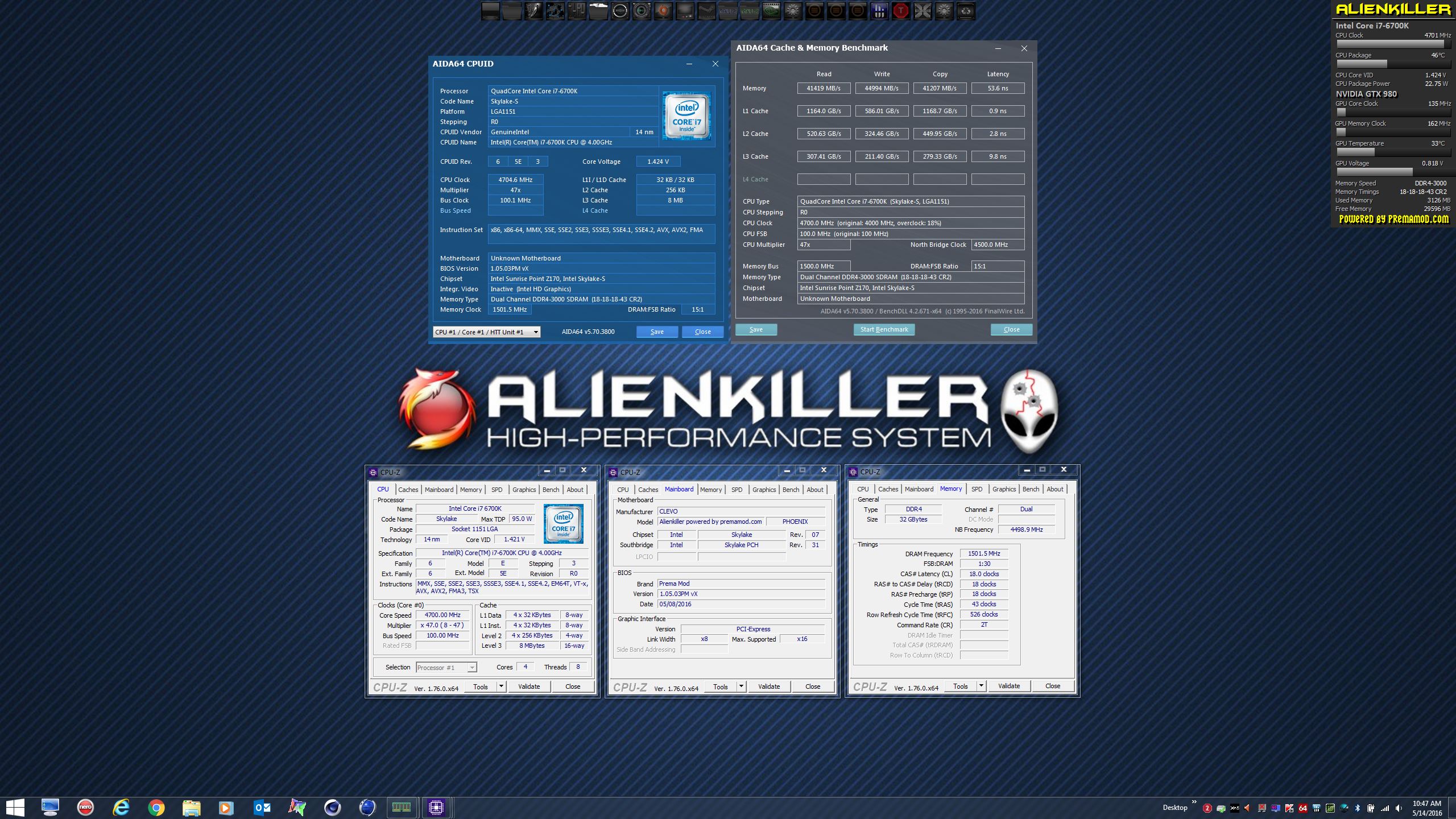Launch Origin from the top dock

pos(663,11)
